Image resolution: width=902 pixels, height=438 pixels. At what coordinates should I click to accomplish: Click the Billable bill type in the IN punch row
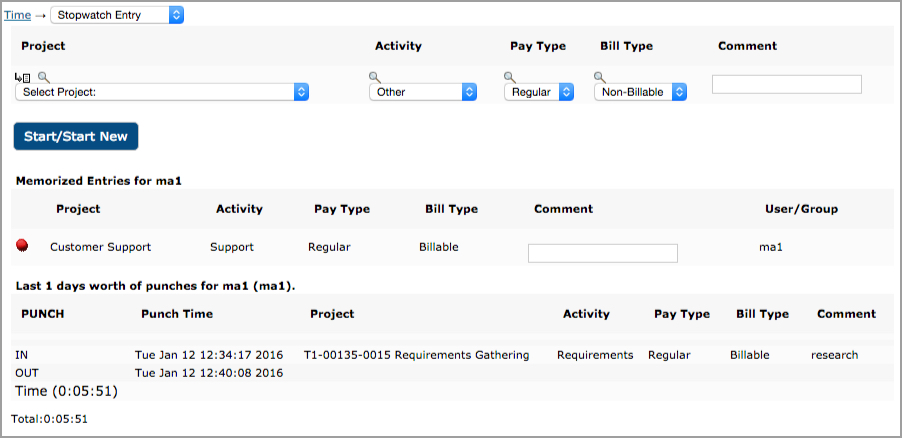coord(750,355)
